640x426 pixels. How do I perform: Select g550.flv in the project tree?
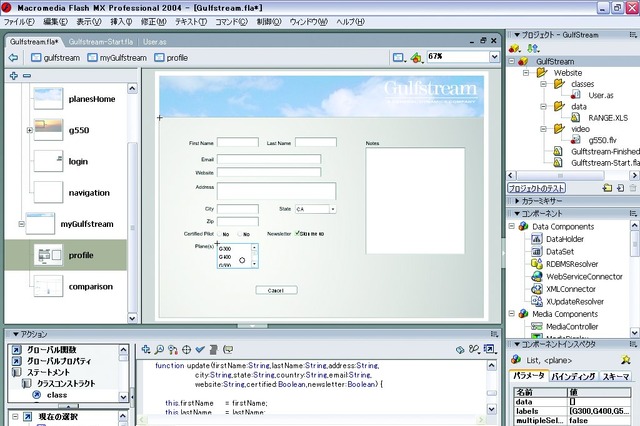(x=602, y=140)
